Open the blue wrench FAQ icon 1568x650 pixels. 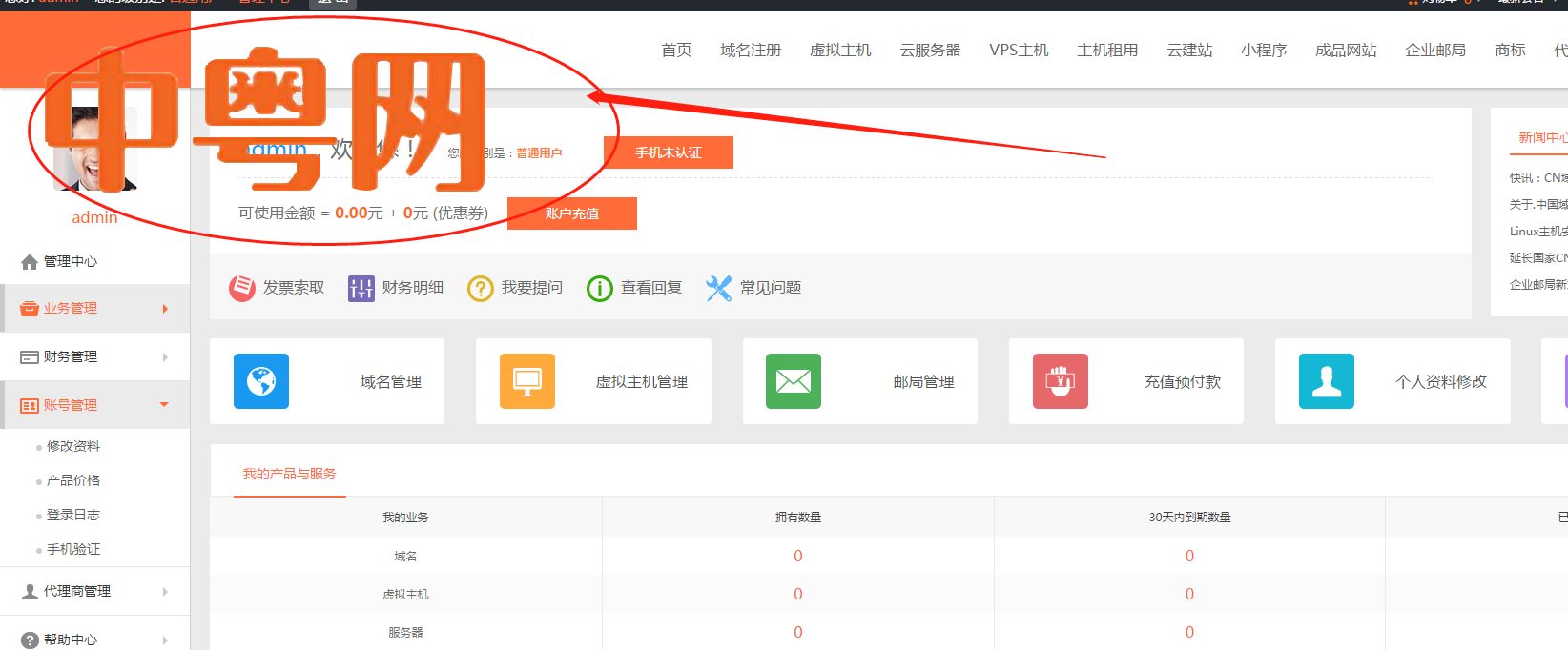point(718,288)
